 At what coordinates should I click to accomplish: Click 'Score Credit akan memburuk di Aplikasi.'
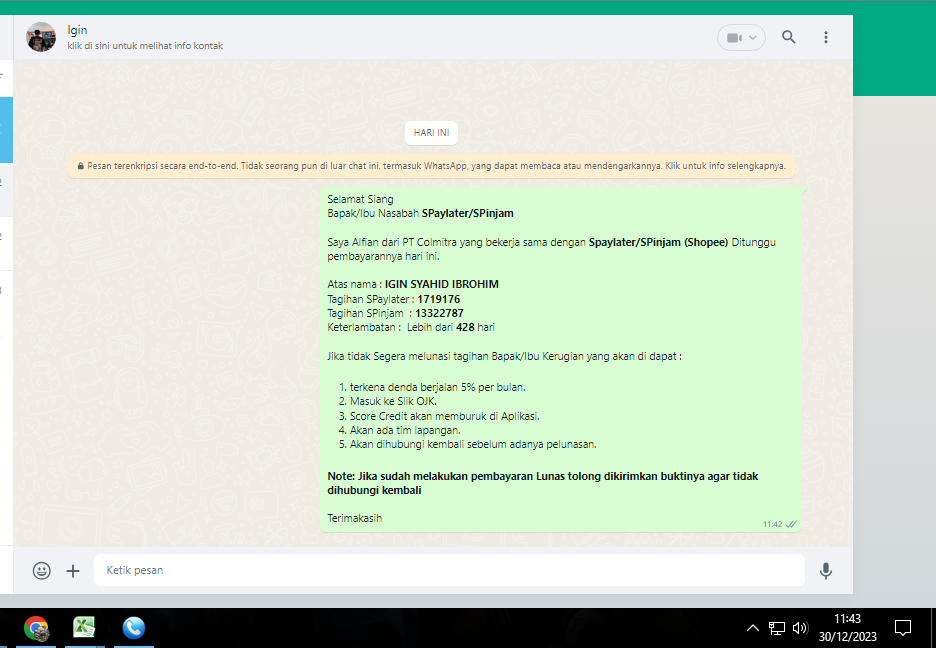point(444,416)
